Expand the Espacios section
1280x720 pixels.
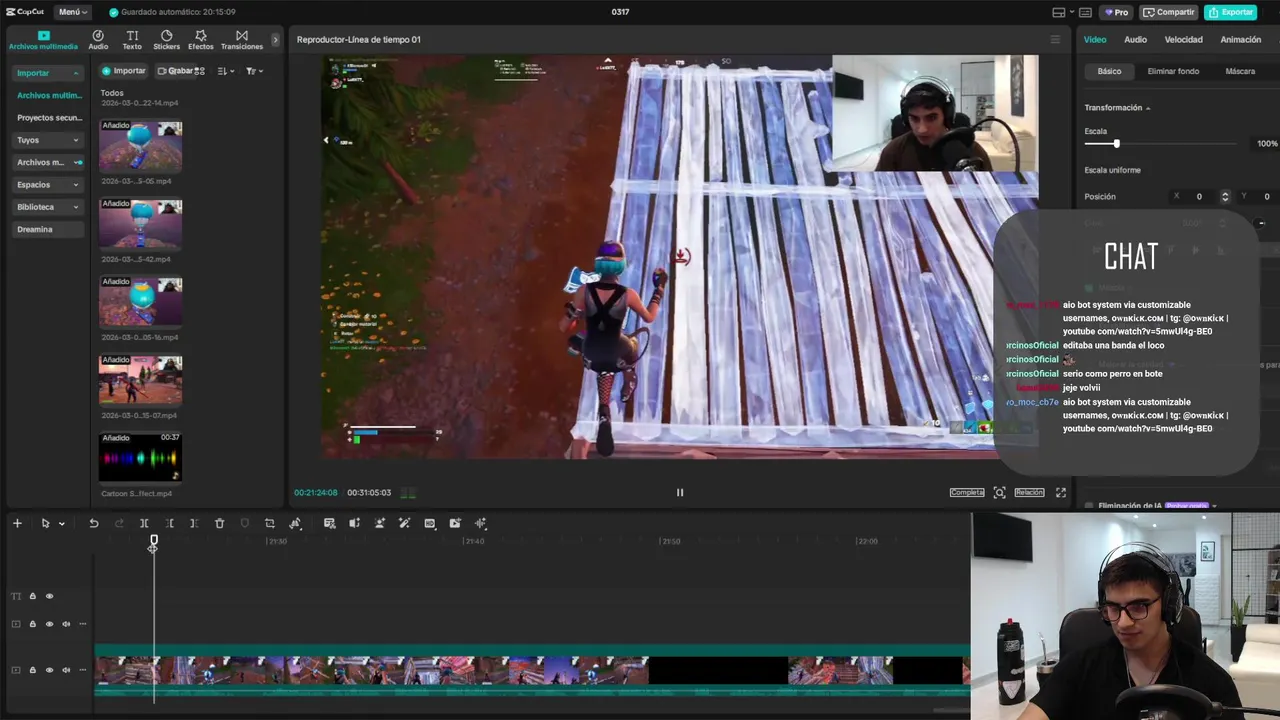(75, 185)
